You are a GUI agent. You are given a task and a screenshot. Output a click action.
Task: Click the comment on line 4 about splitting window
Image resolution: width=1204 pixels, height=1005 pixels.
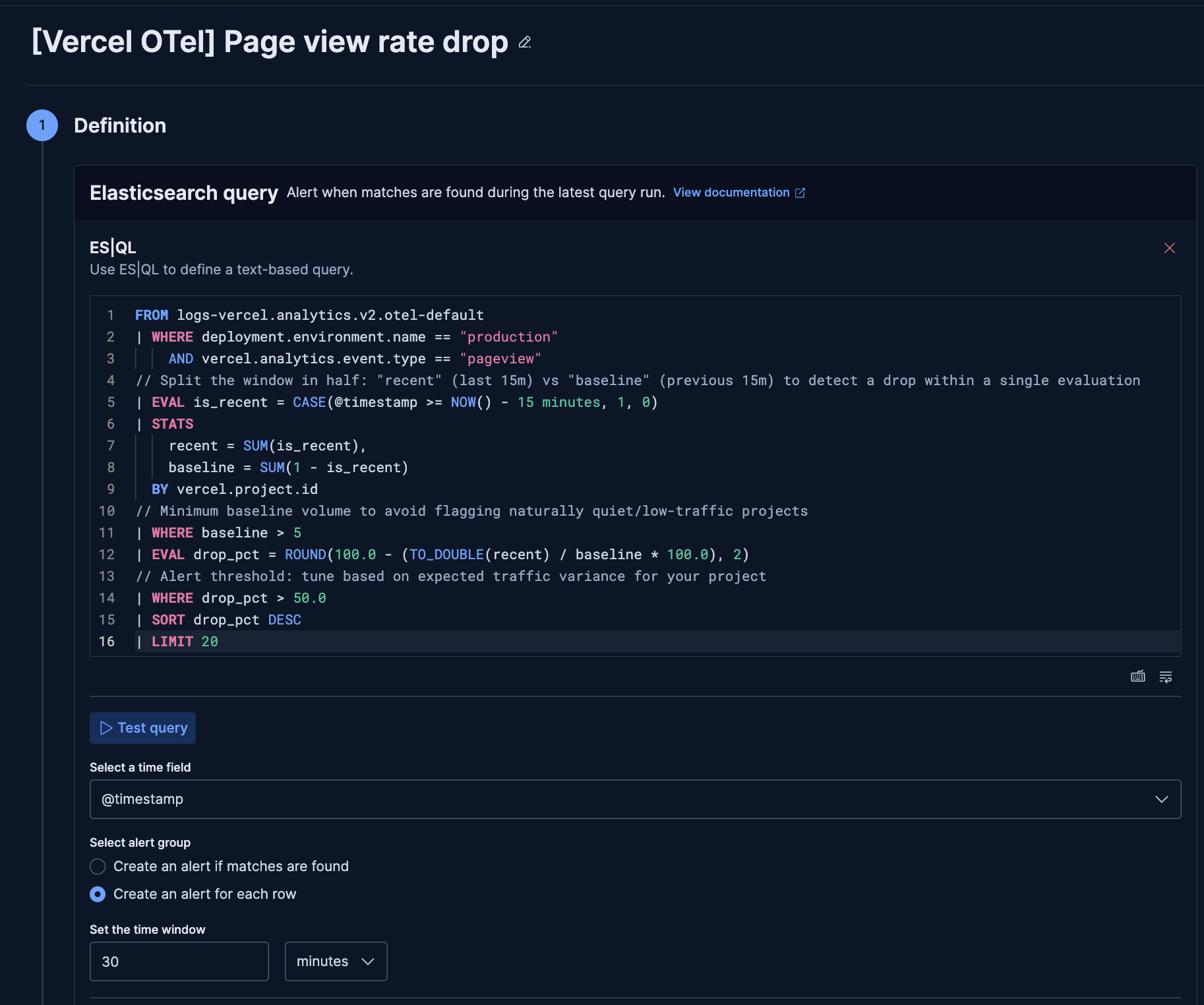coord(638,381)
